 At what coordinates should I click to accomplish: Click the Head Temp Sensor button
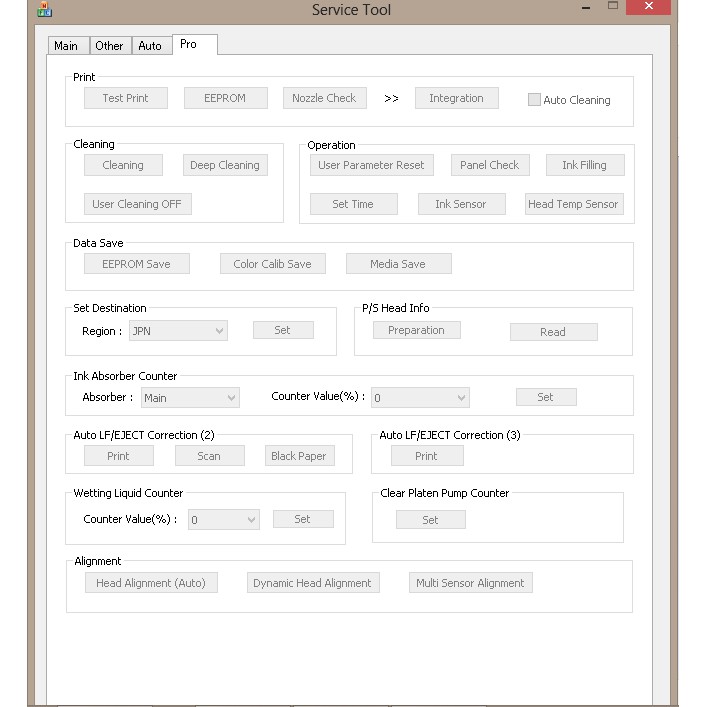[573, 204]
